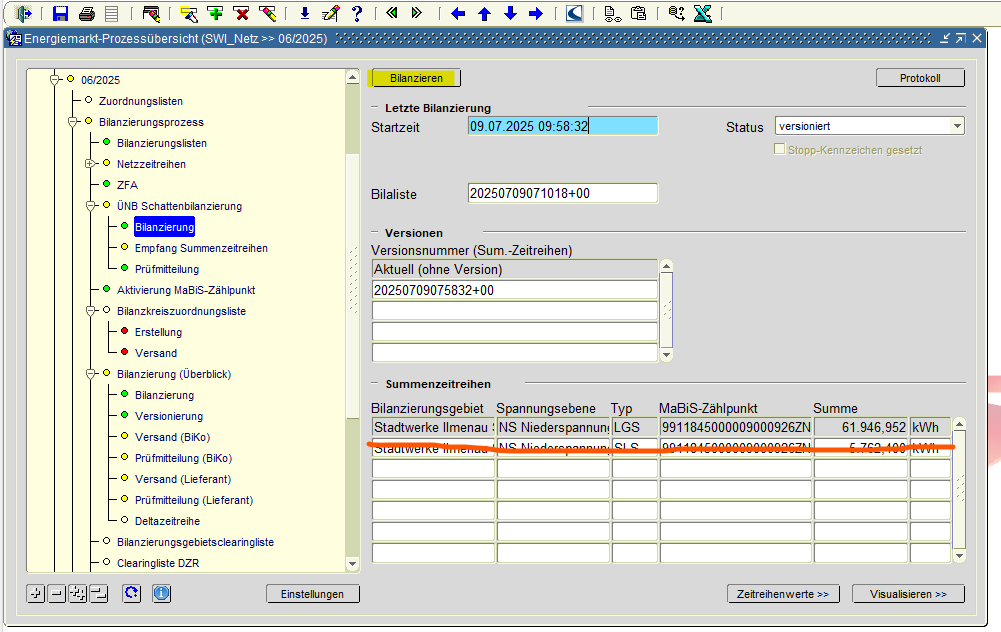Click the blue floppy disk save icon
This screenshot has width=1001, height=632.
point(61,13)
